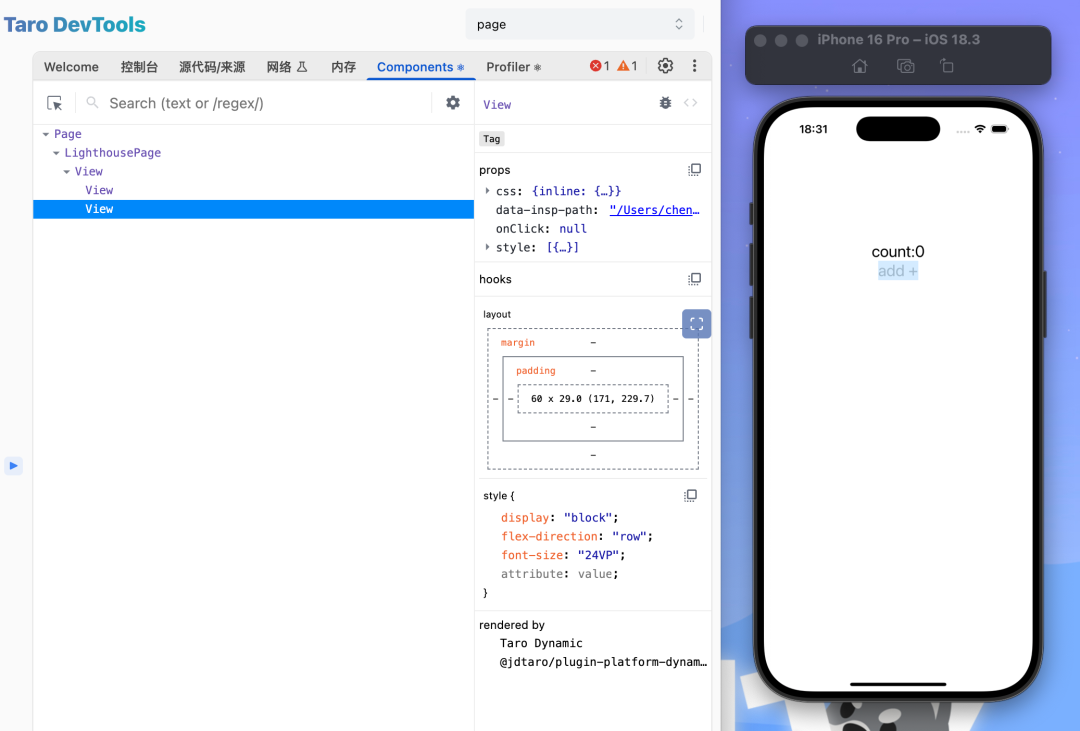Edit the flex-direction "row" style value
1080x731 pixels.
tap(630, 536)
